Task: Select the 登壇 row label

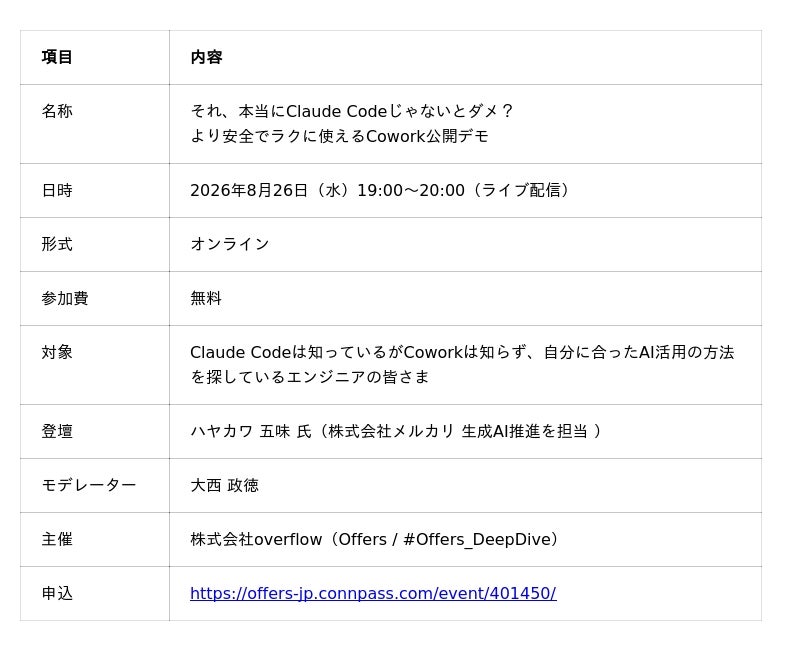Action: point(57,432)
